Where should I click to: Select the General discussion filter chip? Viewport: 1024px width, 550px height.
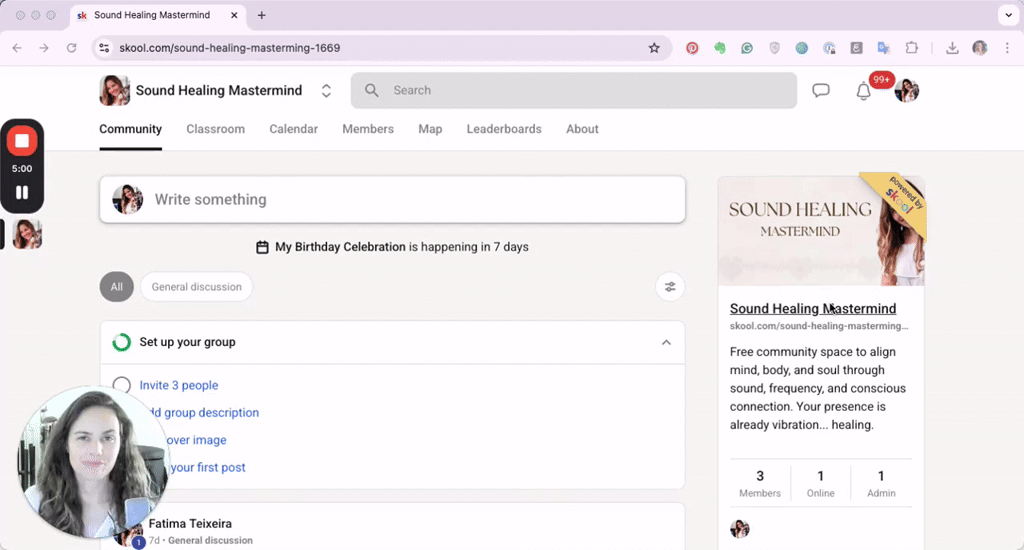(x=196, y=287)
